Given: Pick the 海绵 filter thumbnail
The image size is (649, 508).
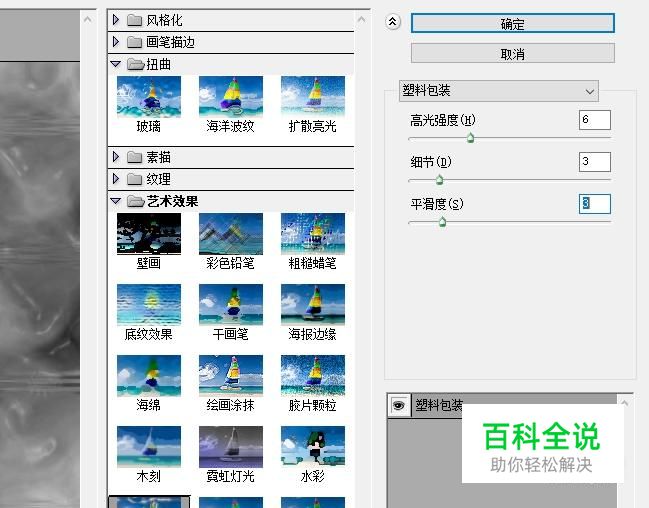Looking at the screenshot, I should [x=149, y=376].
